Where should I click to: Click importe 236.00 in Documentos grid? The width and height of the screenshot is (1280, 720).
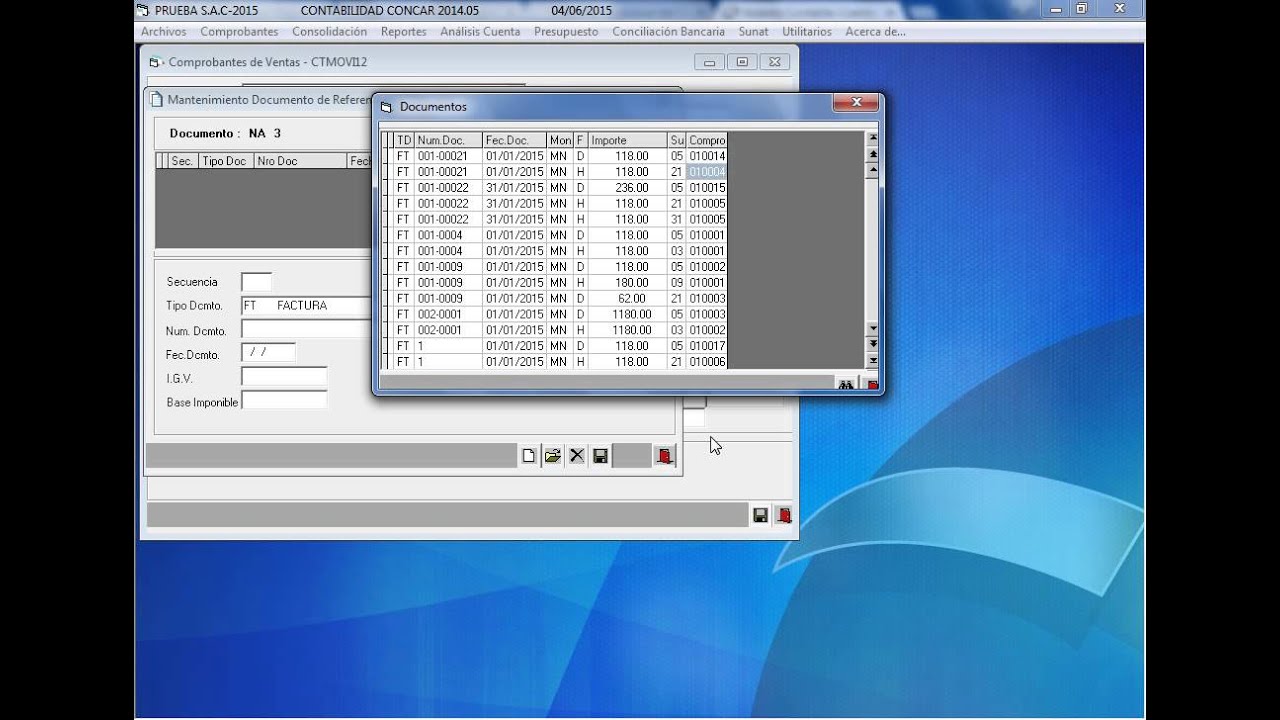(x=627, y=188)
